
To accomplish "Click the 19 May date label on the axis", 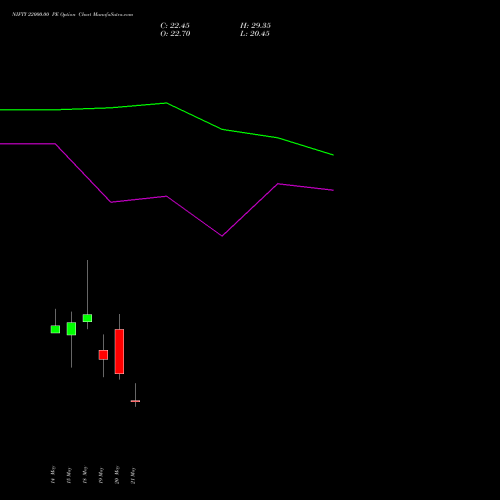I will (101, 475).
